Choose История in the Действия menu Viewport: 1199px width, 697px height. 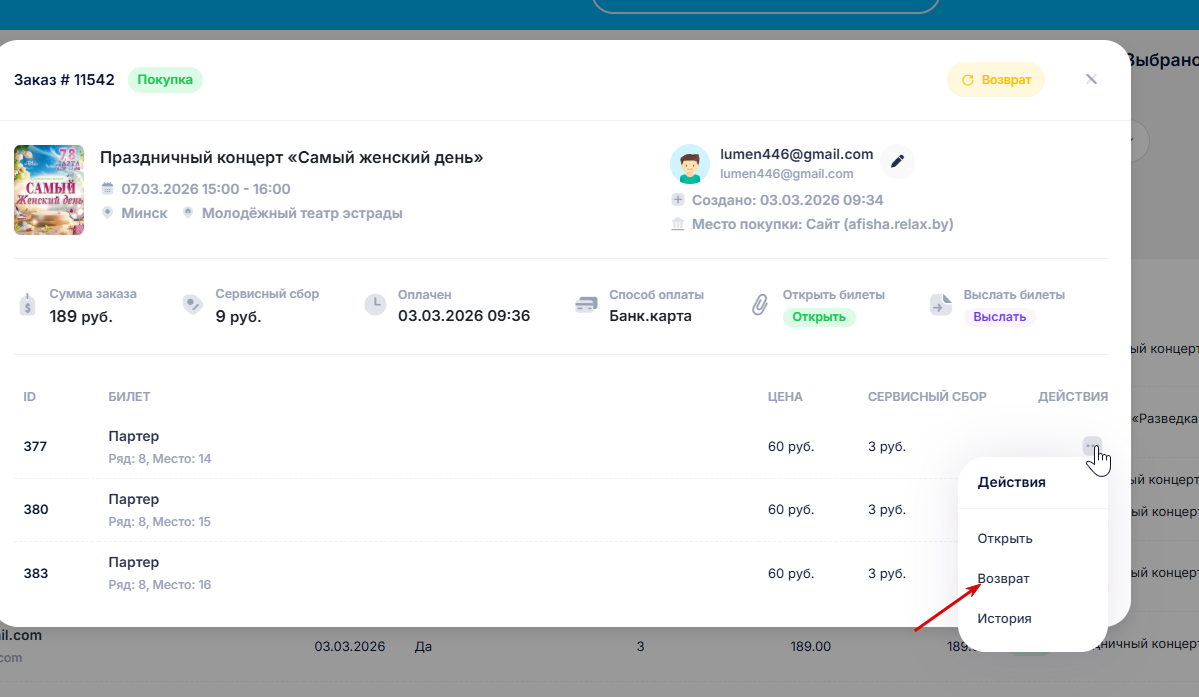(1004, 618)
